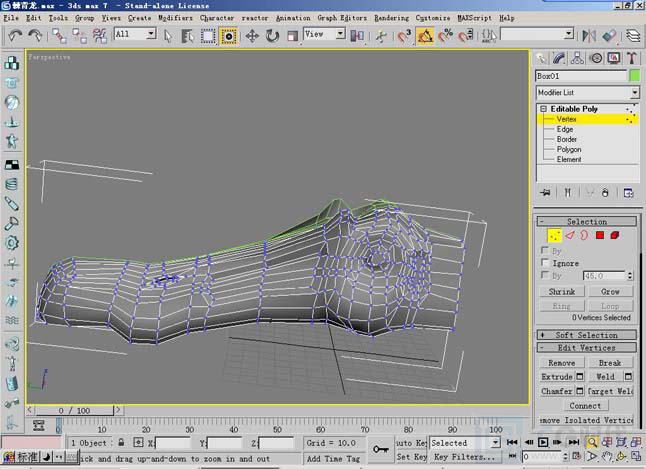Click the Mirror tool icon
The image size is (646, 469).
589,36
